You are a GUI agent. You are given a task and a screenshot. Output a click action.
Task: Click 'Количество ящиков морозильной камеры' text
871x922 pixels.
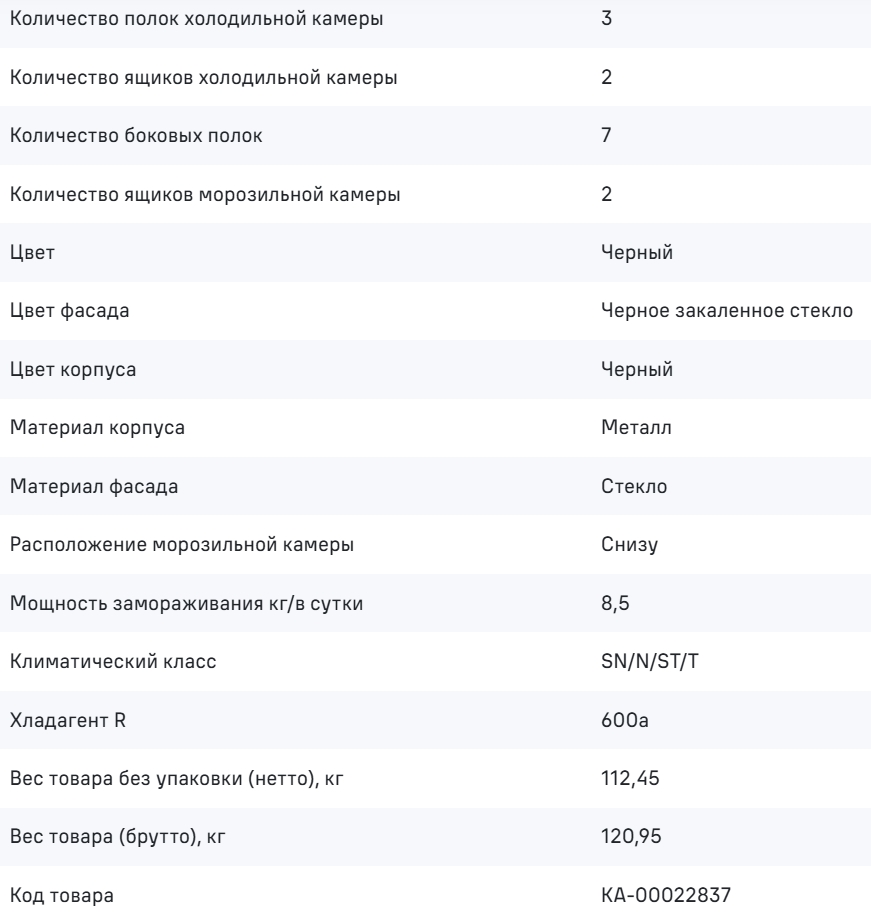point(205,194)
